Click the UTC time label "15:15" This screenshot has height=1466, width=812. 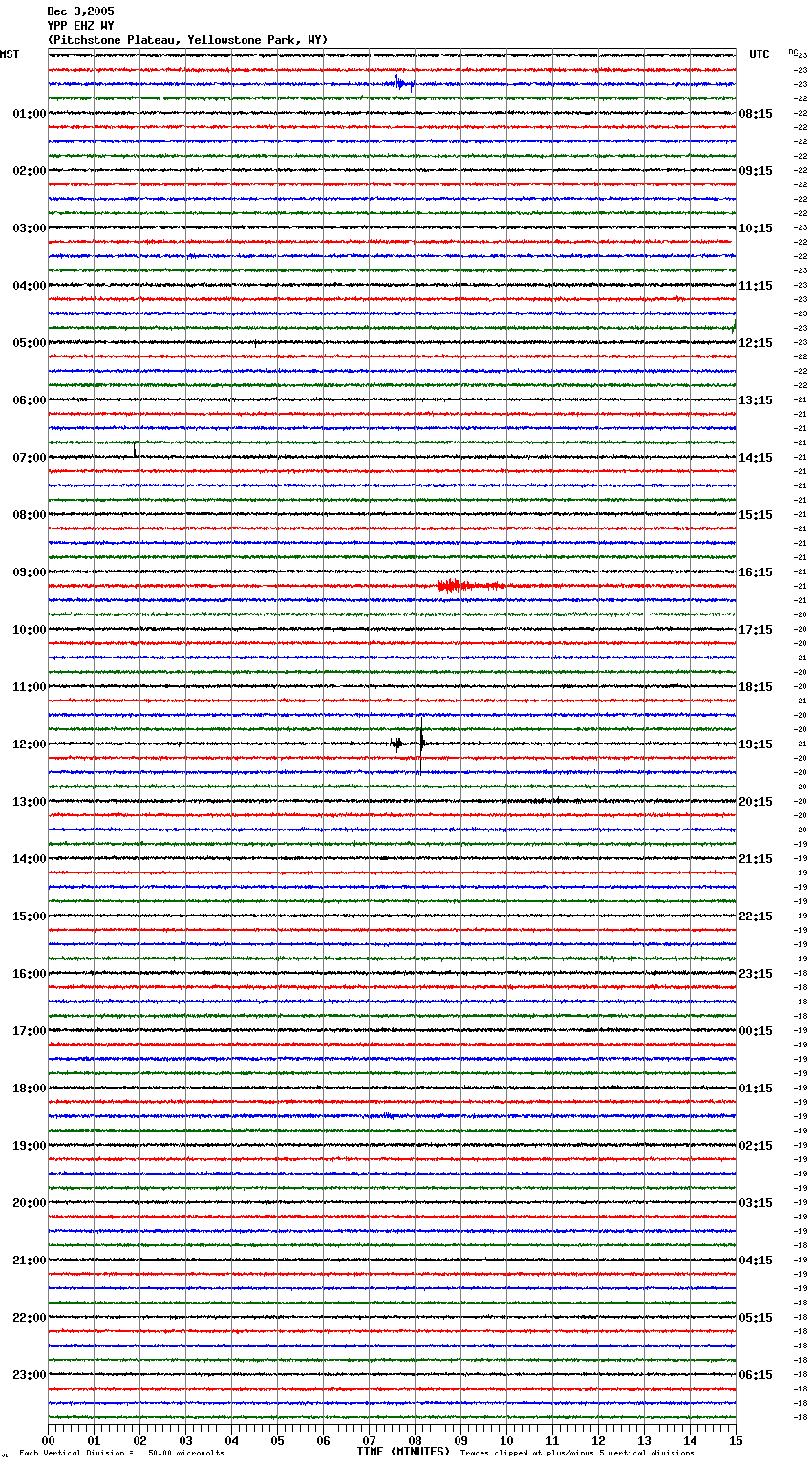pos(756,515)
